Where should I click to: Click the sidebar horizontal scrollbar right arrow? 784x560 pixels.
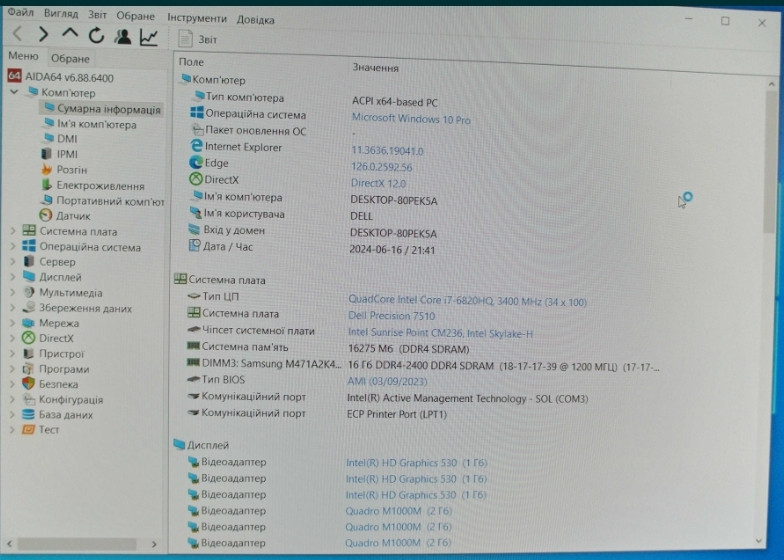(154, 544)
